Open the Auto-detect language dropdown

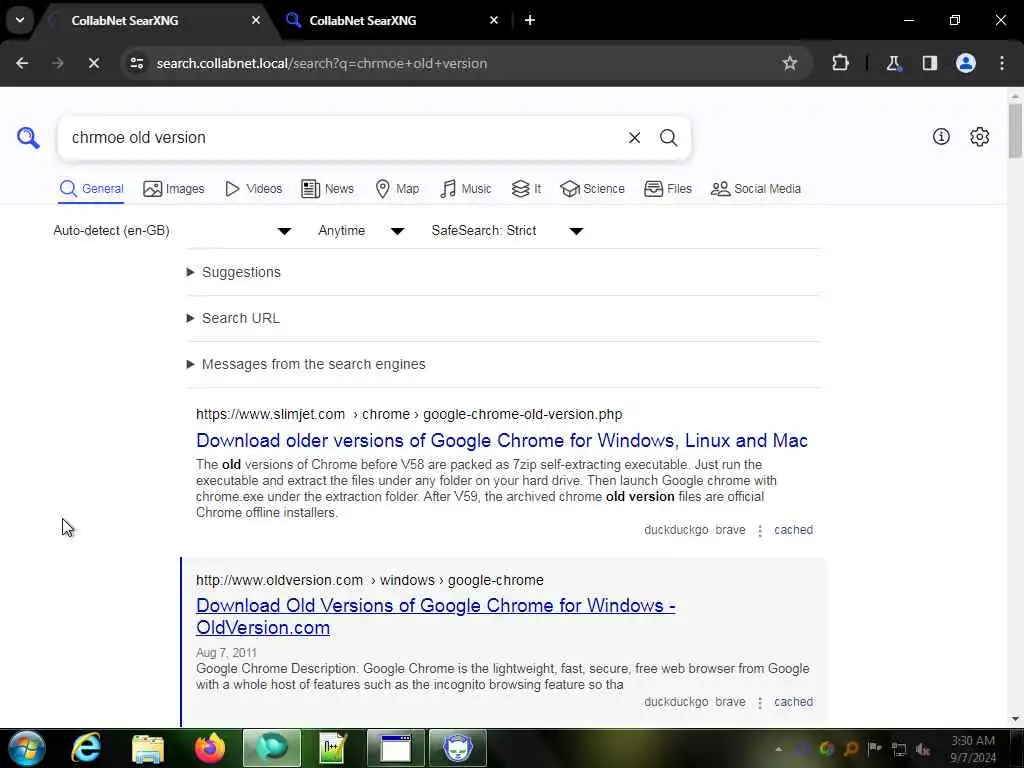tap(172, 231)
